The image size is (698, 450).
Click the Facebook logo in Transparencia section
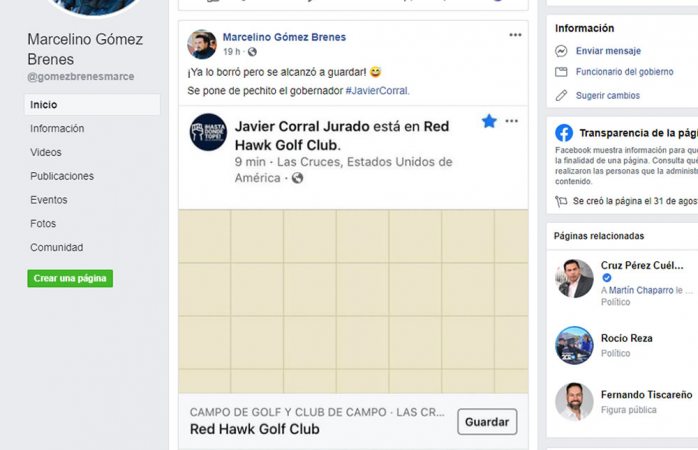point(564,133)
